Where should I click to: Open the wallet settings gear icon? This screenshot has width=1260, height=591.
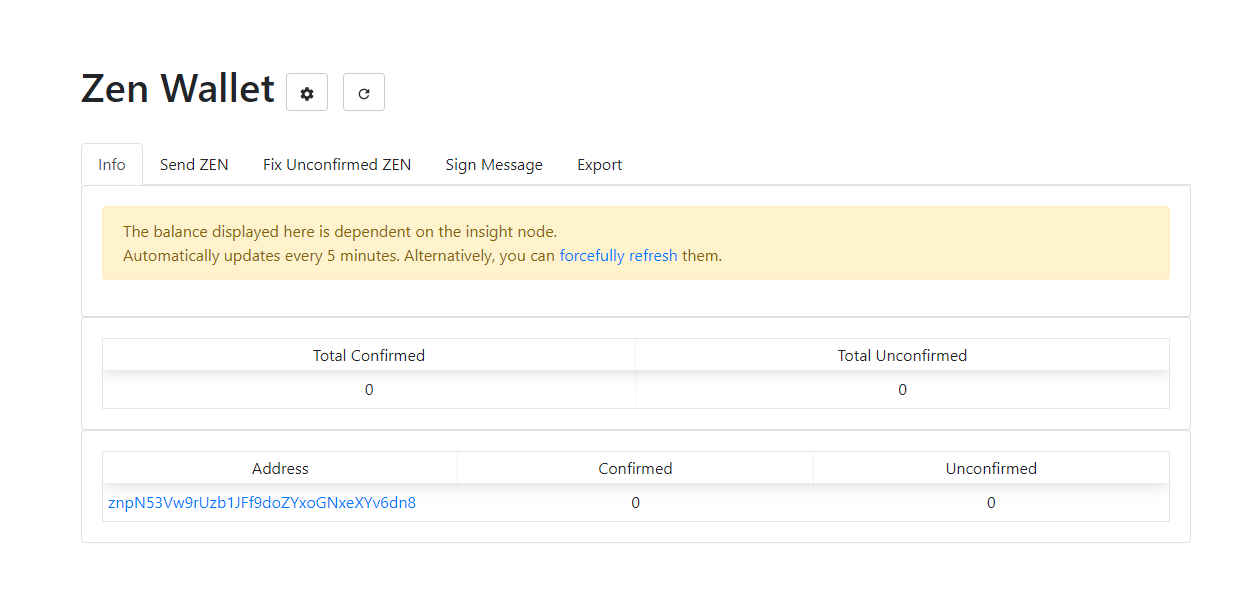(x=307, y=93)
